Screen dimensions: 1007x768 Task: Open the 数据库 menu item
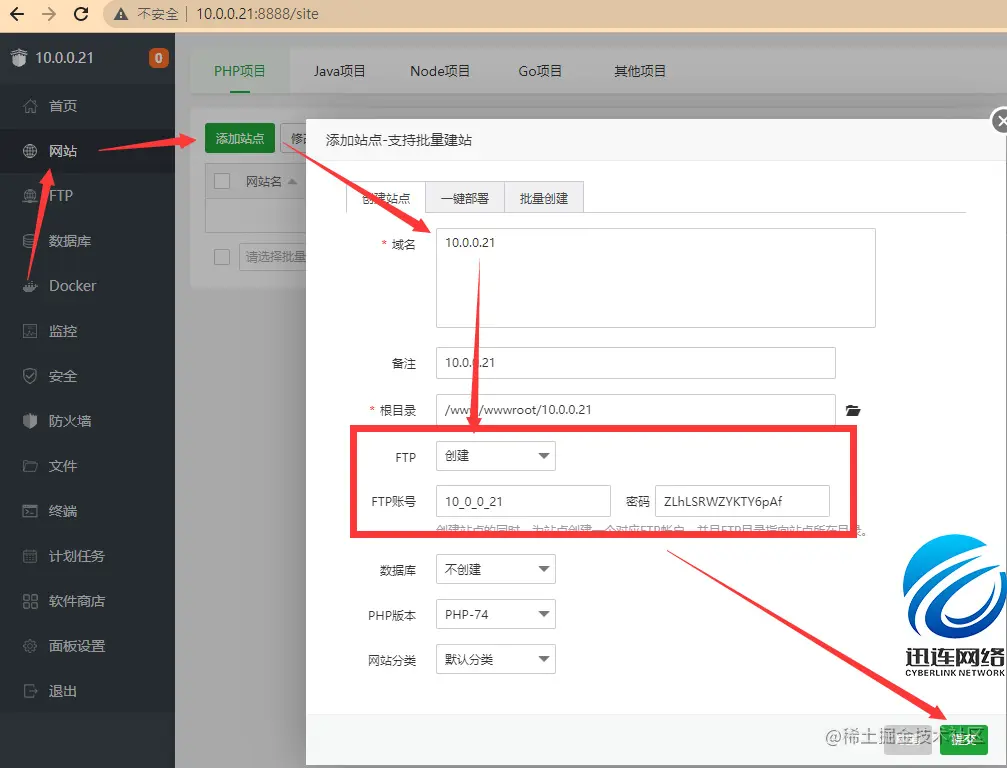(87, 241)
